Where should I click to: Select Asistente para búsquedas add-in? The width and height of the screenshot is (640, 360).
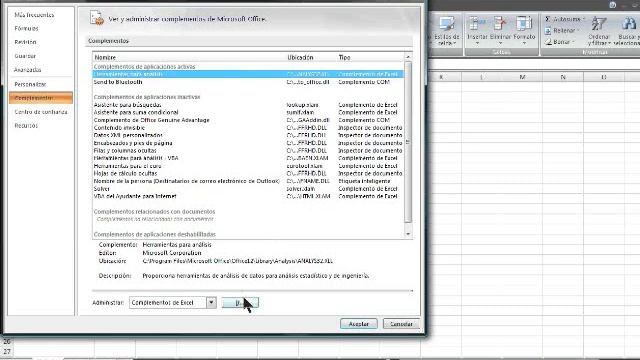(x=248, y=105)
